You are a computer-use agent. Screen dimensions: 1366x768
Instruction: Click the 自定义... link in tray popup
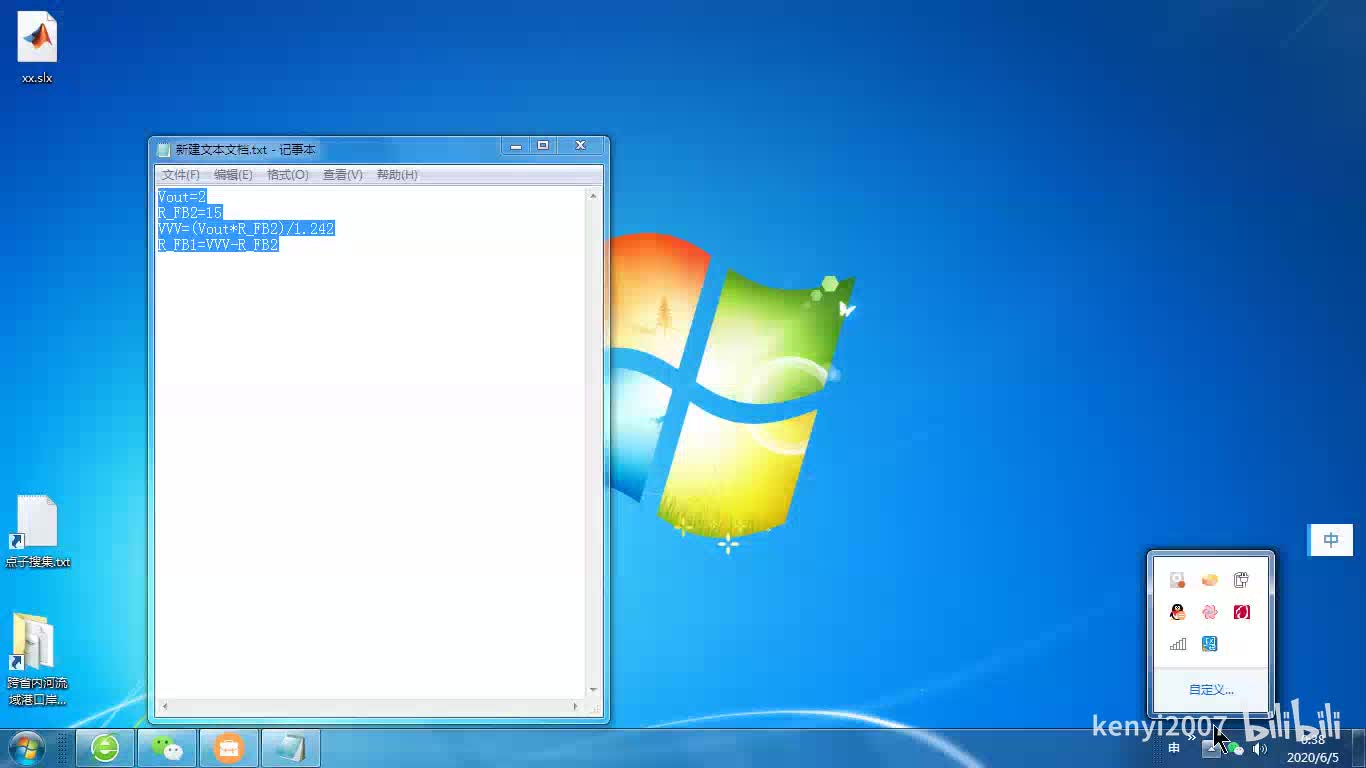click(x=1211, y=690)
